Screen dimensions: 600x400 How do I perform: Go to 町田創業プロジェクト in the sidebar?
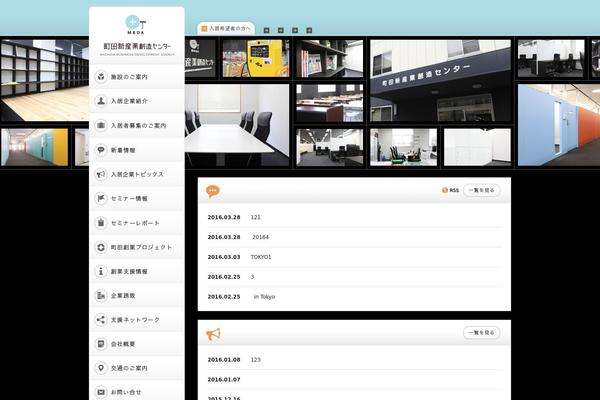[x=137, y=247]
